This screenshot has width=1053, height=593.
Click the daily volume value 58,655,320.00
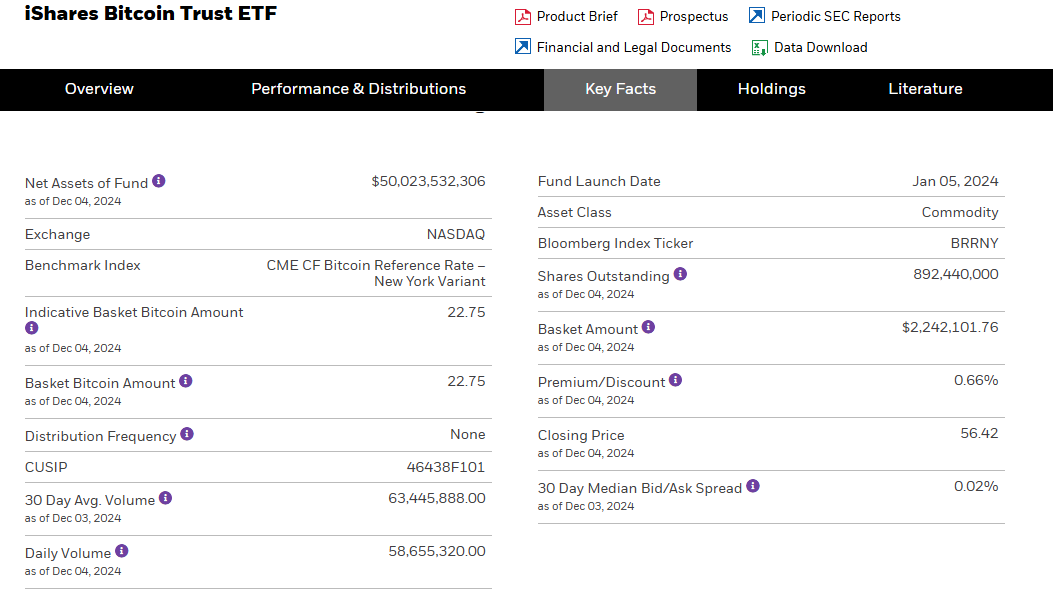(437, 551)
